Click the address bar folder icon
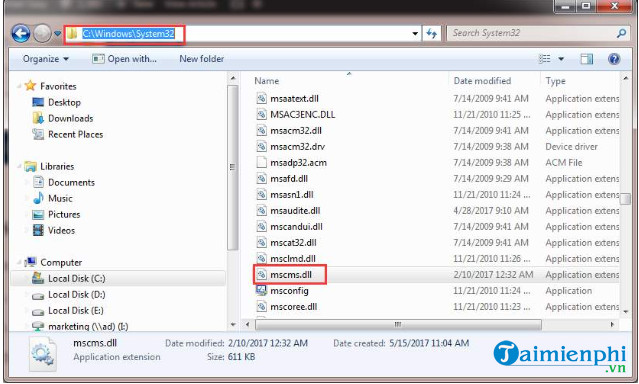The height and width of the screenshot is (384, 639). point(73,33)
